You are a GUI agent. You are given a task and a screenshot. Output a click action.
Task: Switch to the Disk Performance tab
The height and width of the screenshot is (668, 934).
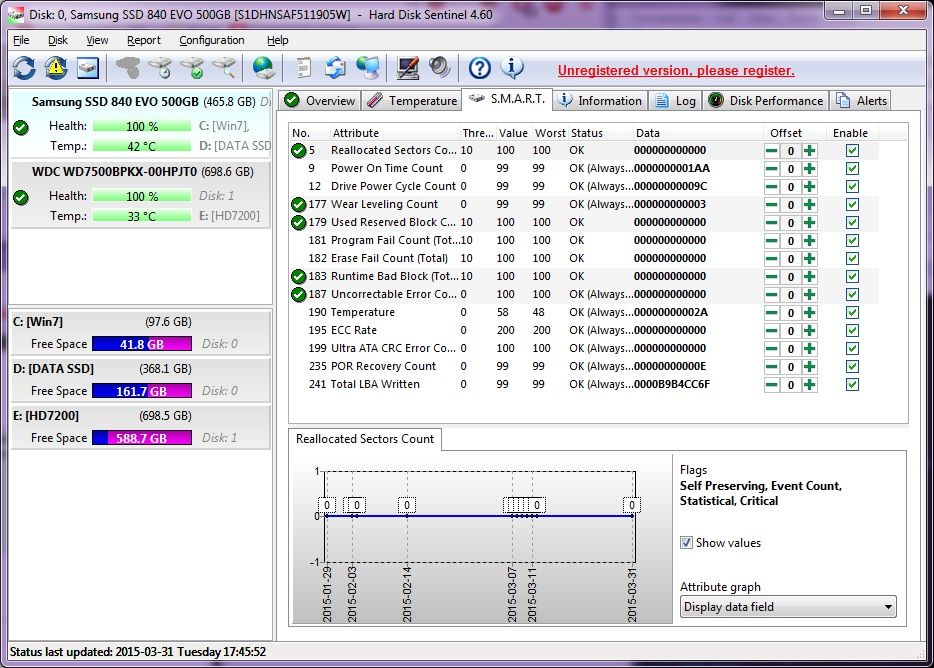[766, 101]
